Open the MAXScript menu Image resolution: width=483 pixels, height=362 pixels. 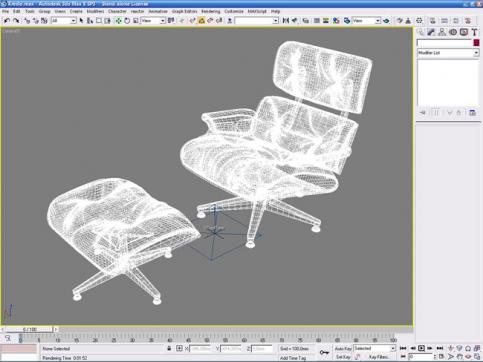click(x=257, y=11)
